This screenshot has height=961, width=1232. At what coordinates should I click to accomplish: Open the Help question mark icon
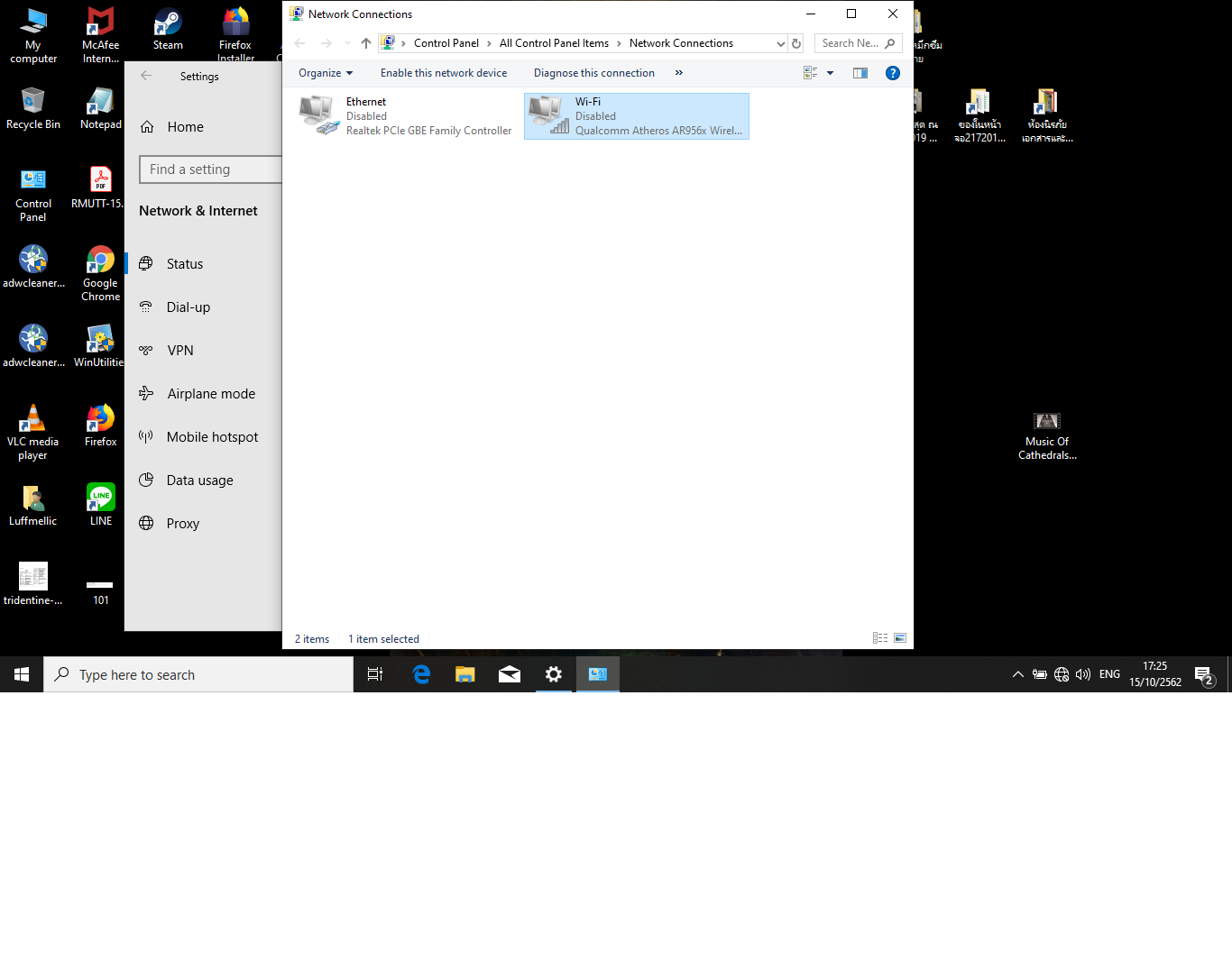pyautogui.click(x=893, y=73)
